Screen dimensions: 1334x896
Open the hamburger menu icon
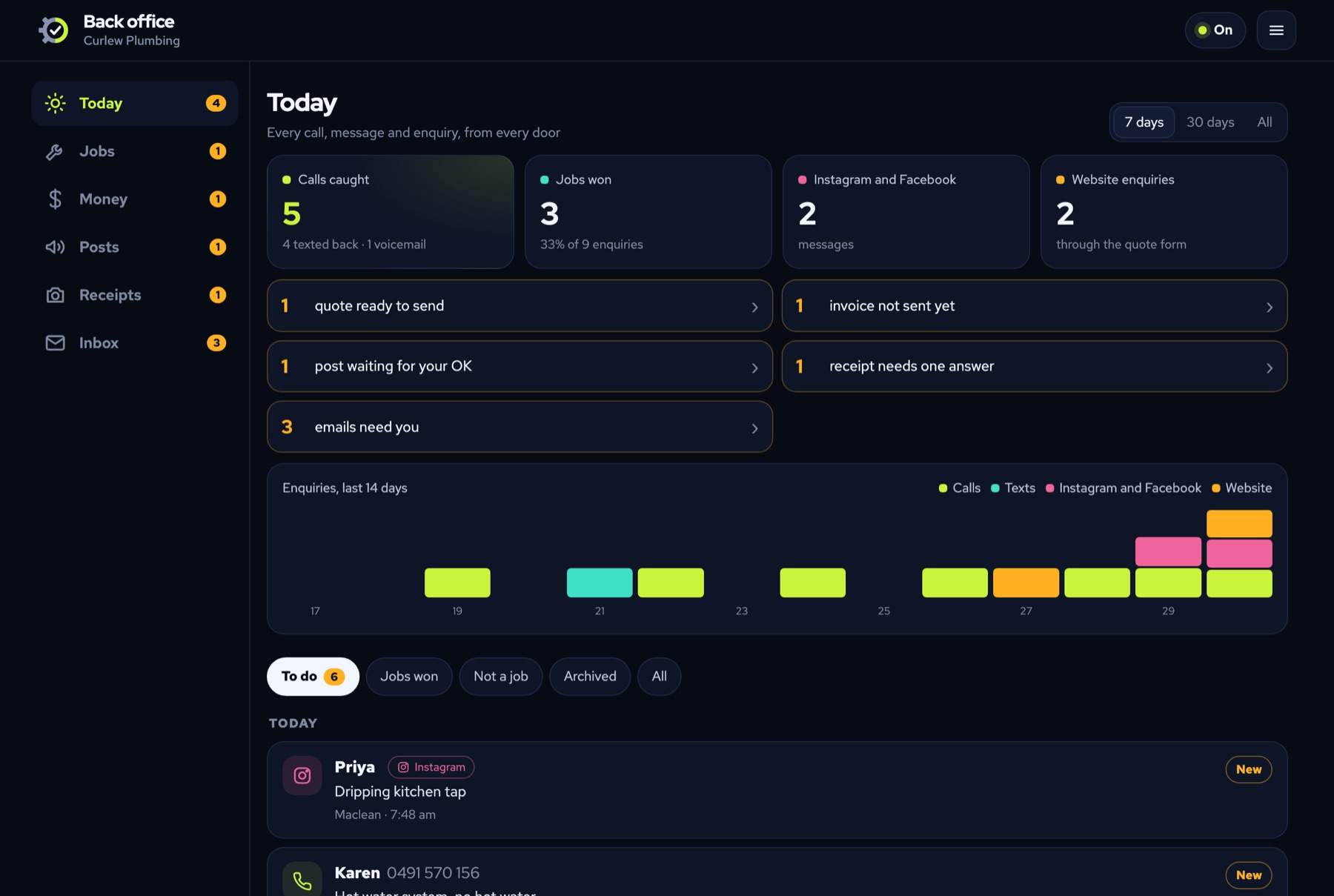tap(1276, 30)
